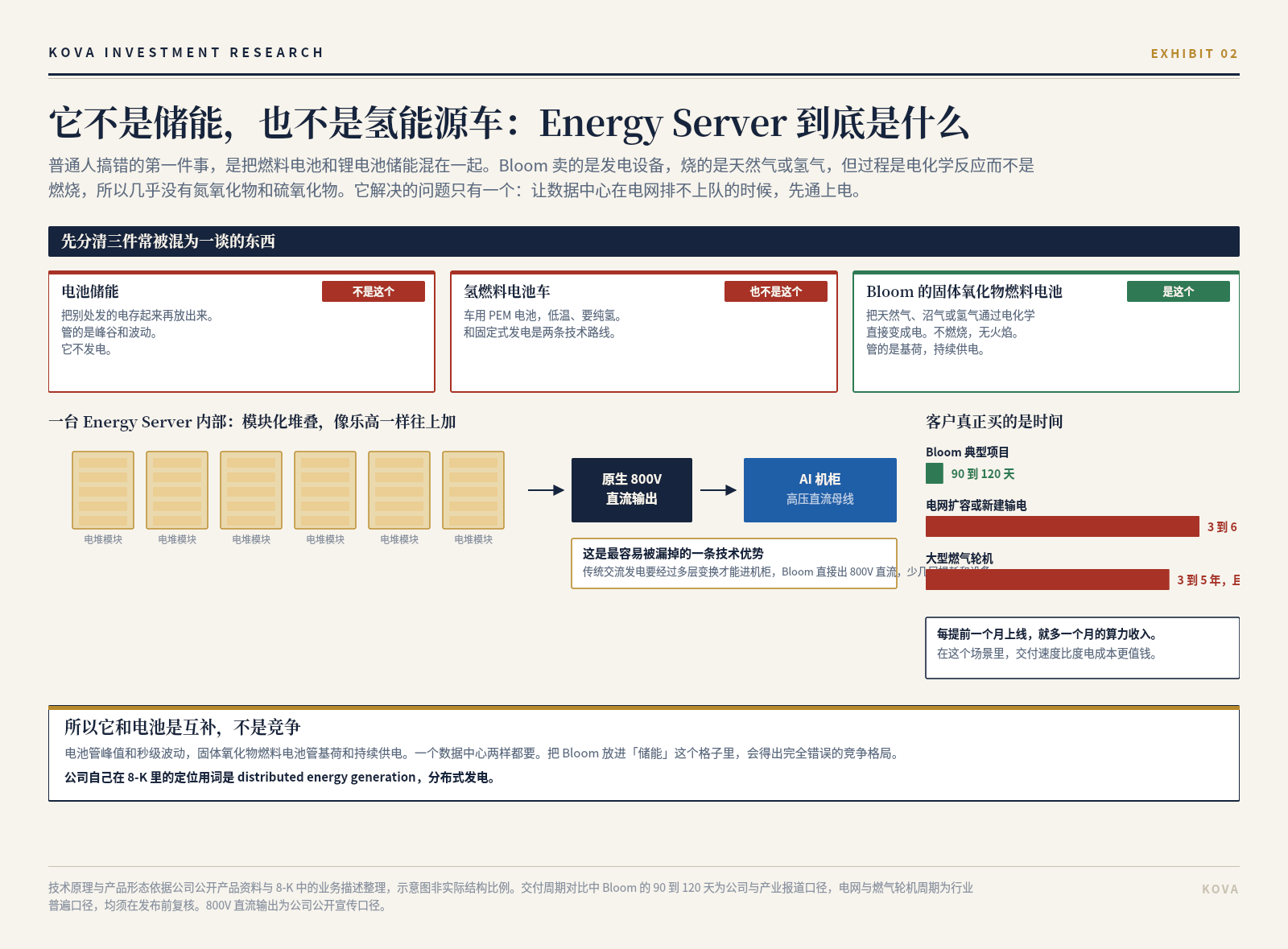
Task: Click the heading "所以它和电池是互补，不是竞争"
Action: pos(183,728)
